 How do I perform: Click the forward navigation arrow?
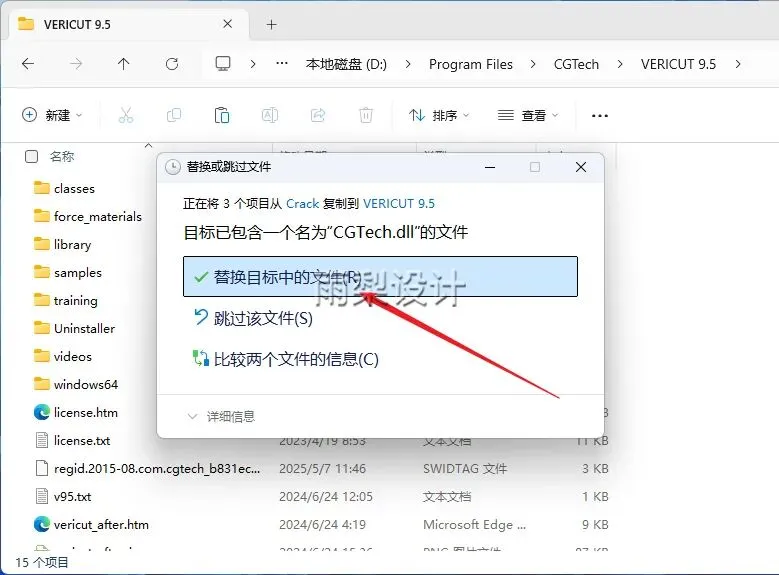(x=76, y=64)
